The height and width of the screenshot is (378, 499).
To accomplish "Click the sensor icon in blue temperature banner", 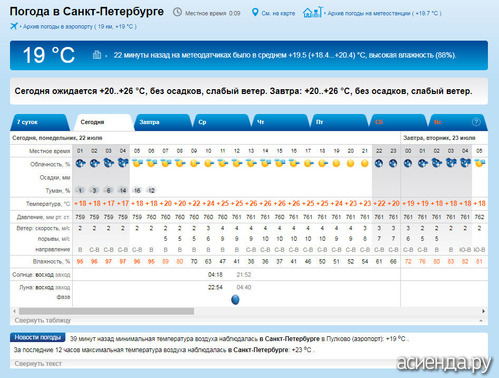I will [97, 55].
